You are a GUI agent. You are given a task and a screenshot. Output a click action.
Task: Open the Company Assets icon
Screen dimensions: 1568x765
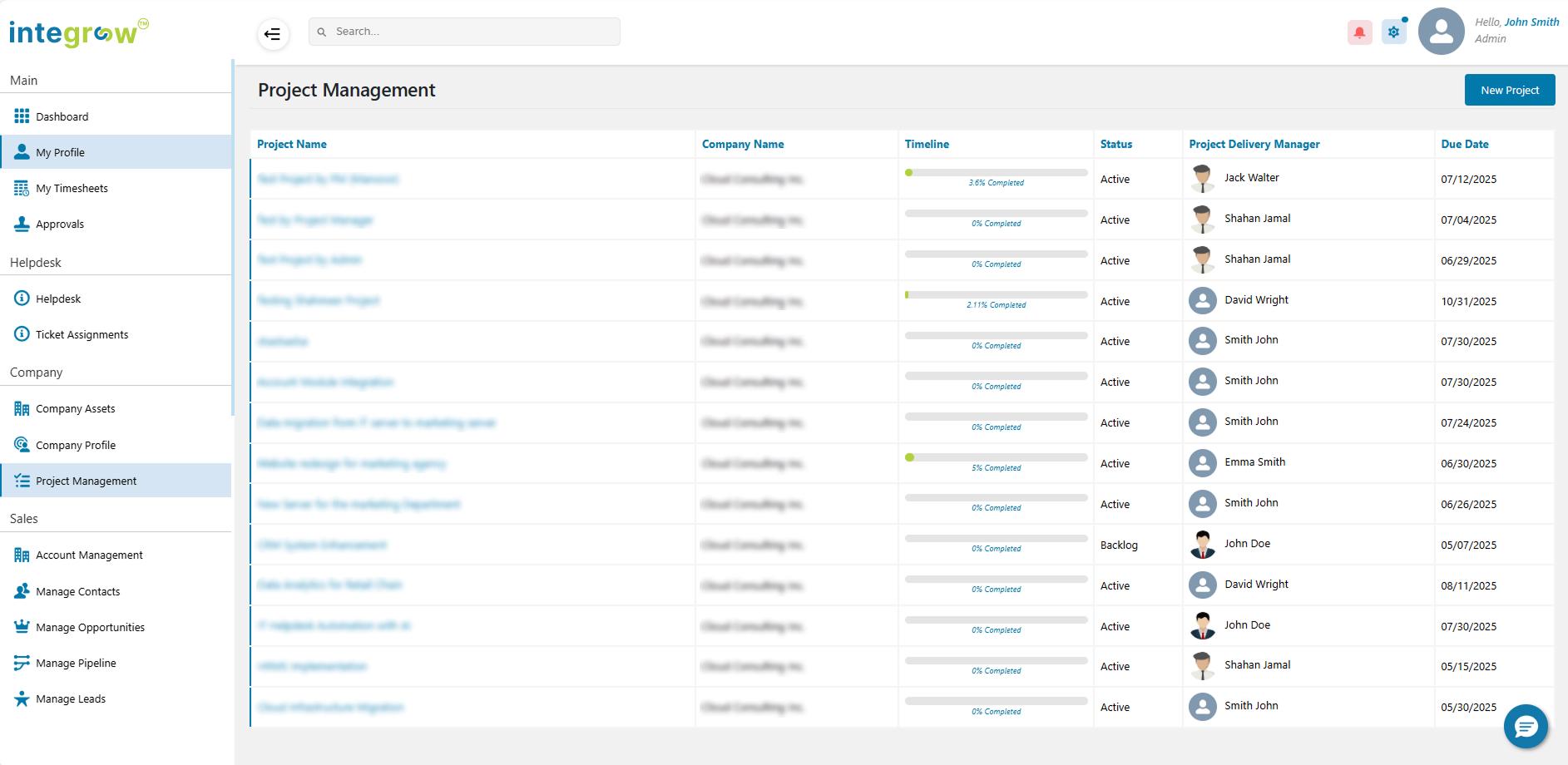point(22,408)
